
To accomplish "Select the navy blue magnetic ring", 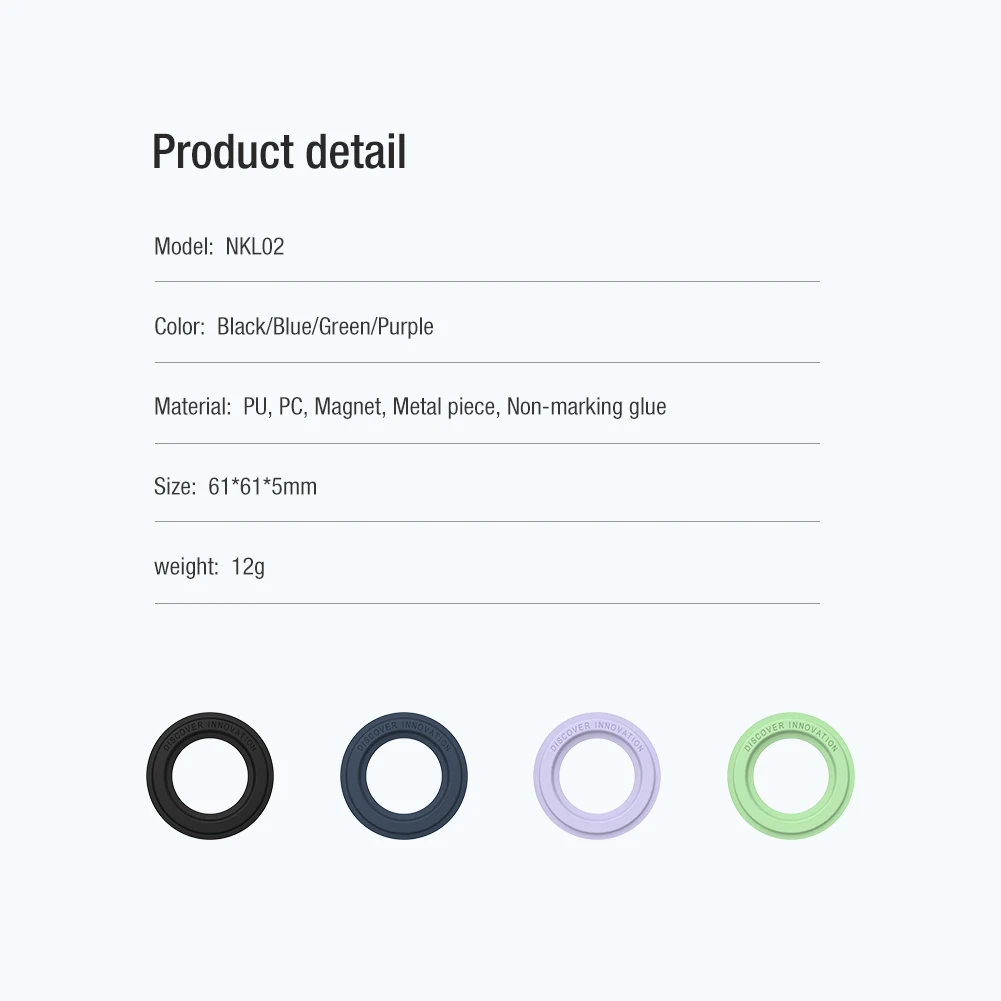I will point(403,776).
